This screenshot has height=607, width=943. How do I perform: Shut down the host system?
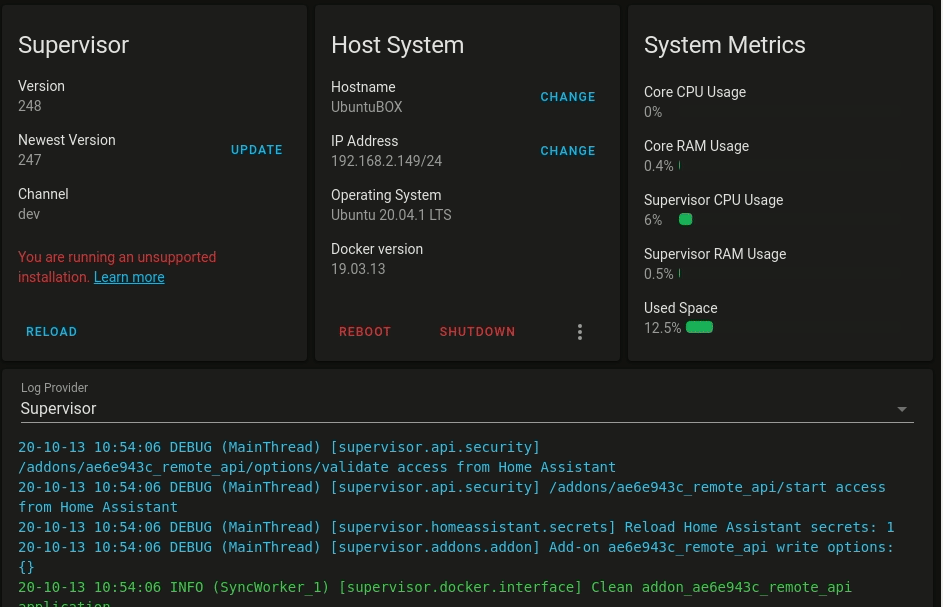pyautogui.click(x=477, y=332)
